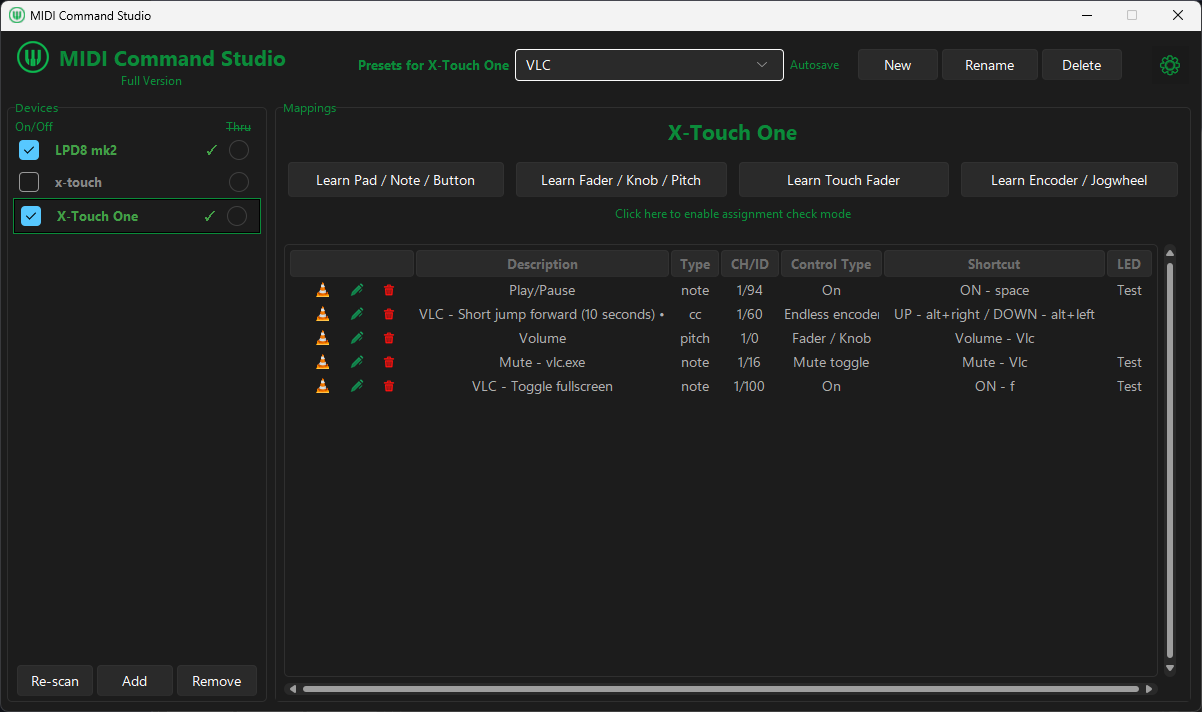The image size is (1202, 712).
Task: Toggle Thru radio for LPD8 mk2
Action: point(238,150)
